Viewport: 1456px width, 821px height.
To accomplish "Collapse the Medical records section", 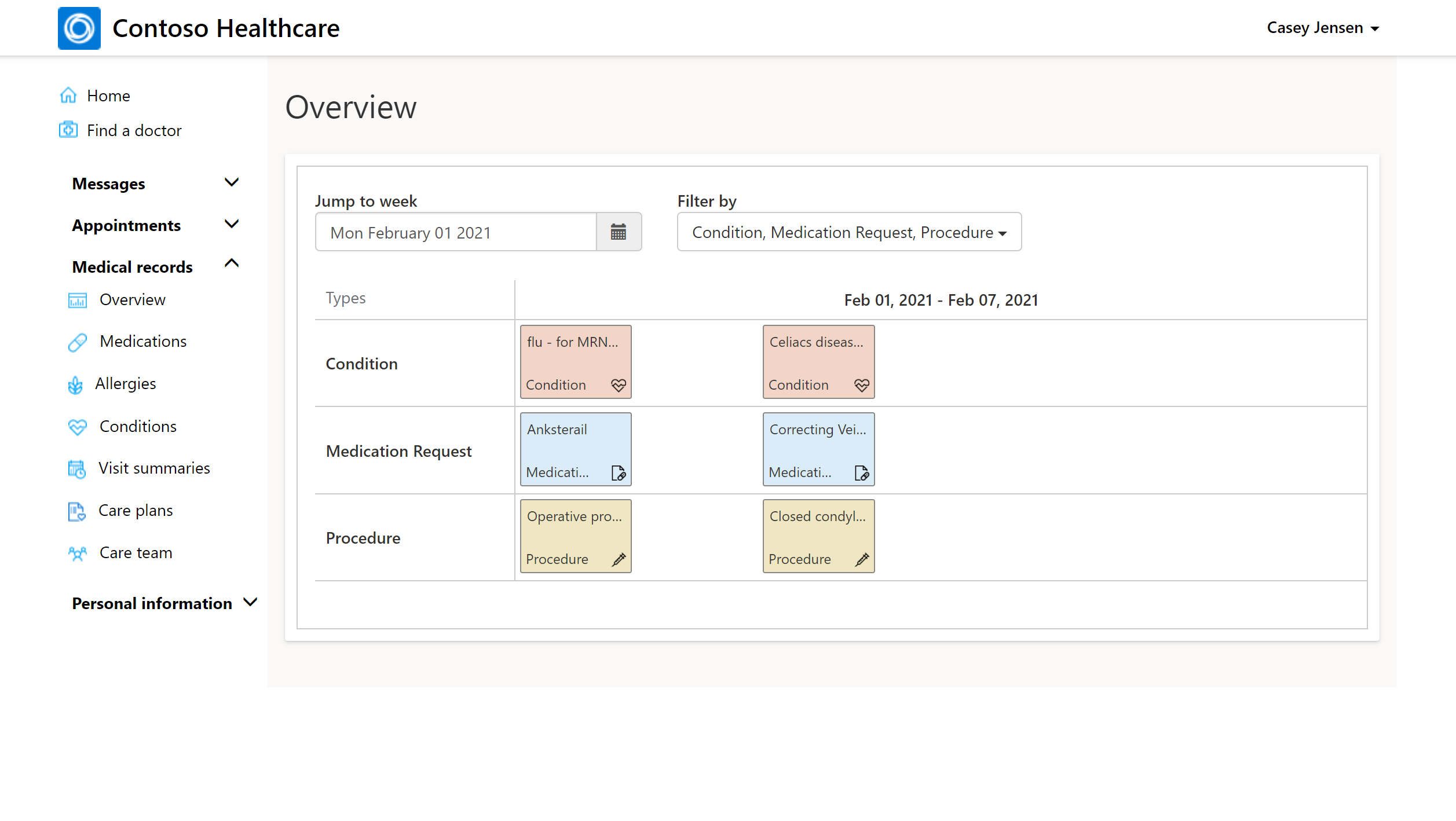I will click(232, 265).
